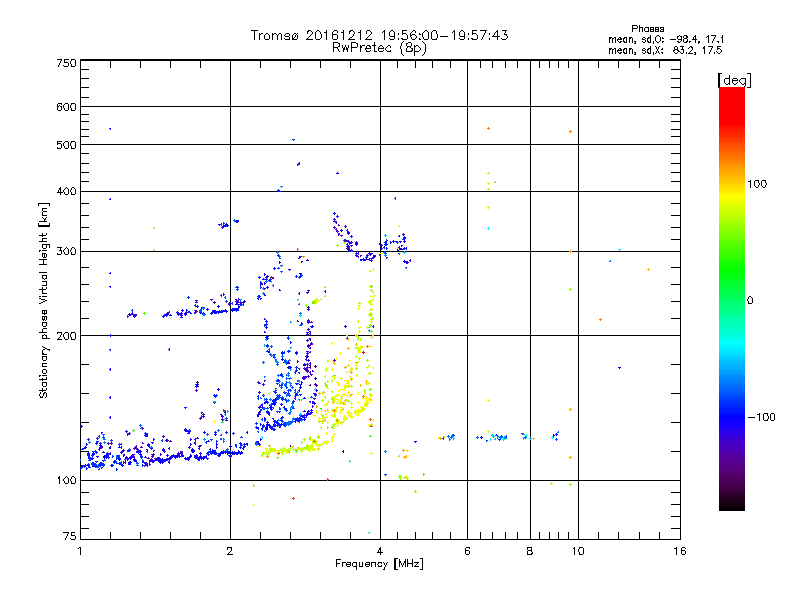Click the y-axis tick label '75'
The height and width of the screenshot is (600, 800).
(70, 536)
